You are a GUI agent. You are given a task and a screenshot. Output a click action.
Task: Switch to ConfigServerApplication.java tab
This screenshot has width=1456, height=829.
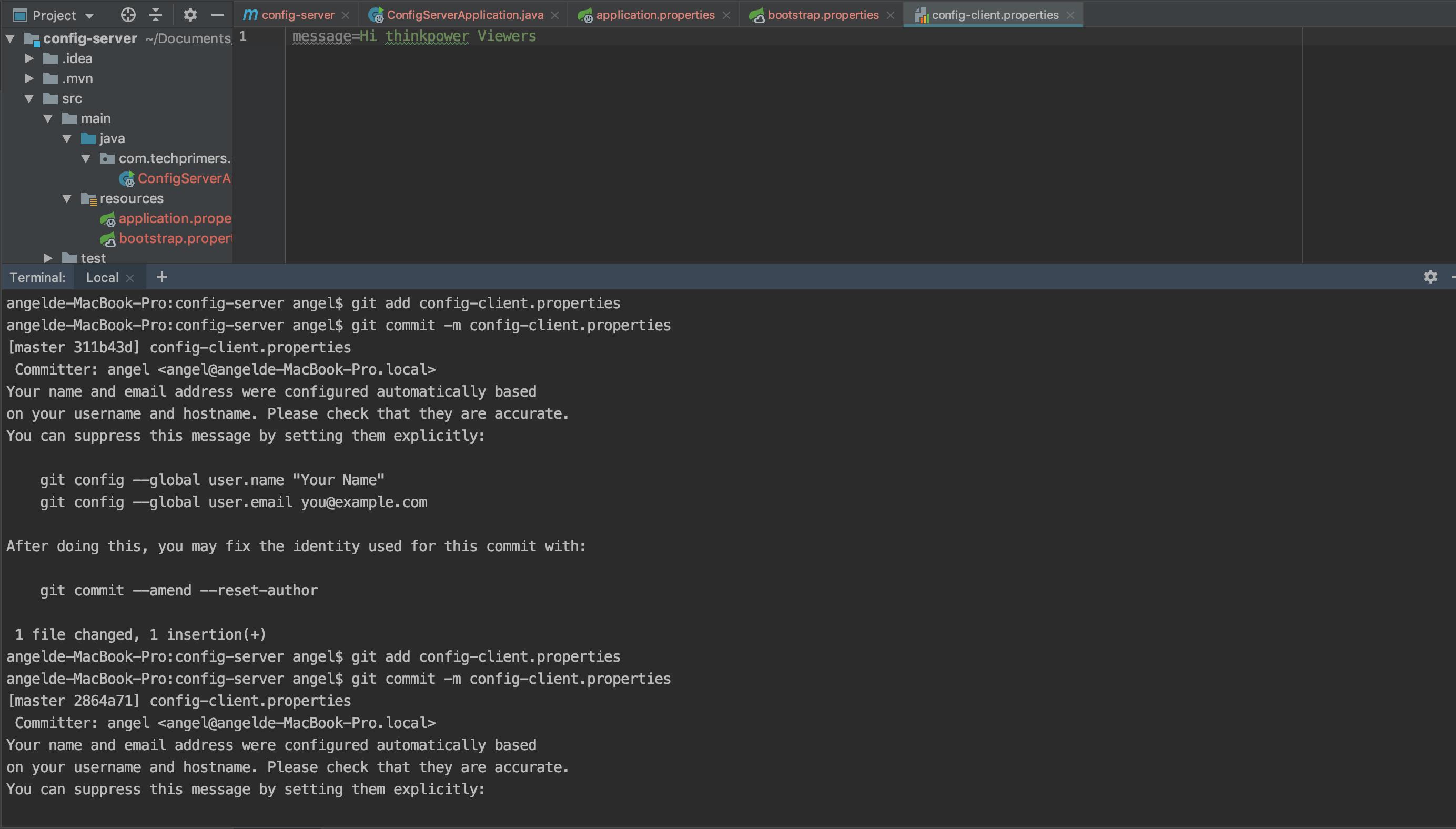point(465,15)
